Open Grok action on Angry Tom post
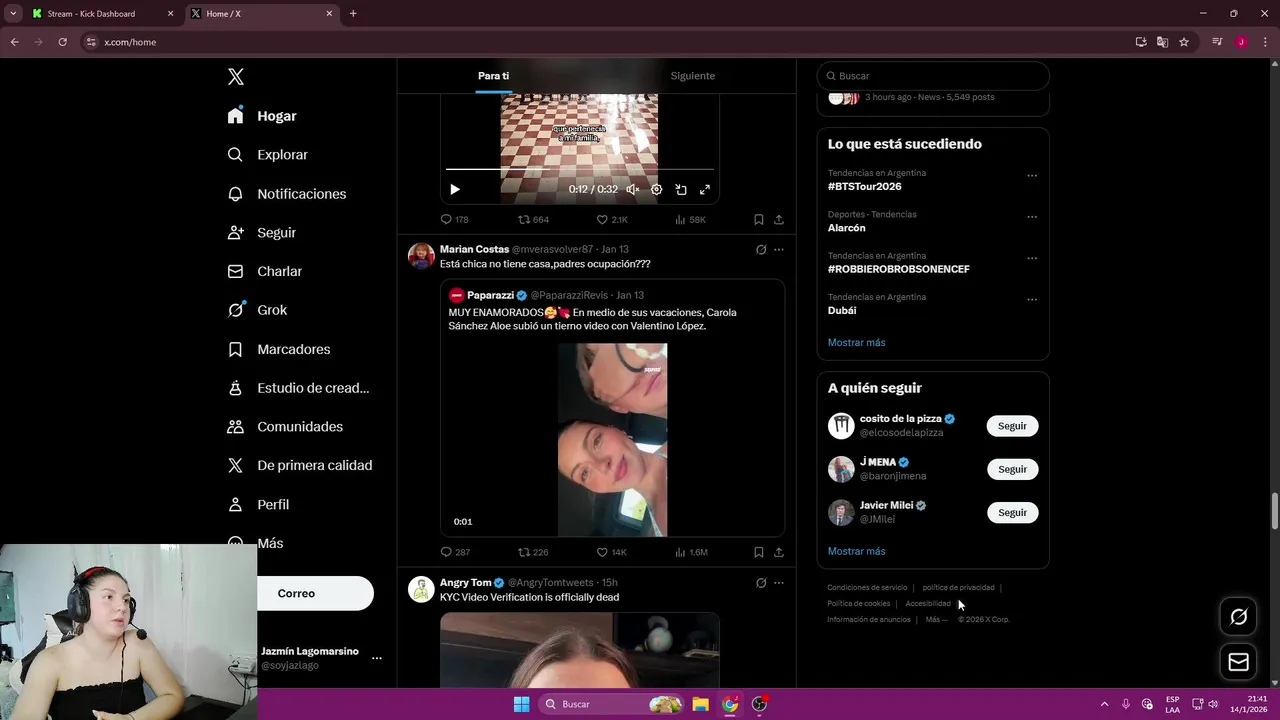The width and height of the screenshot is (1280, 720). (761, 582)
